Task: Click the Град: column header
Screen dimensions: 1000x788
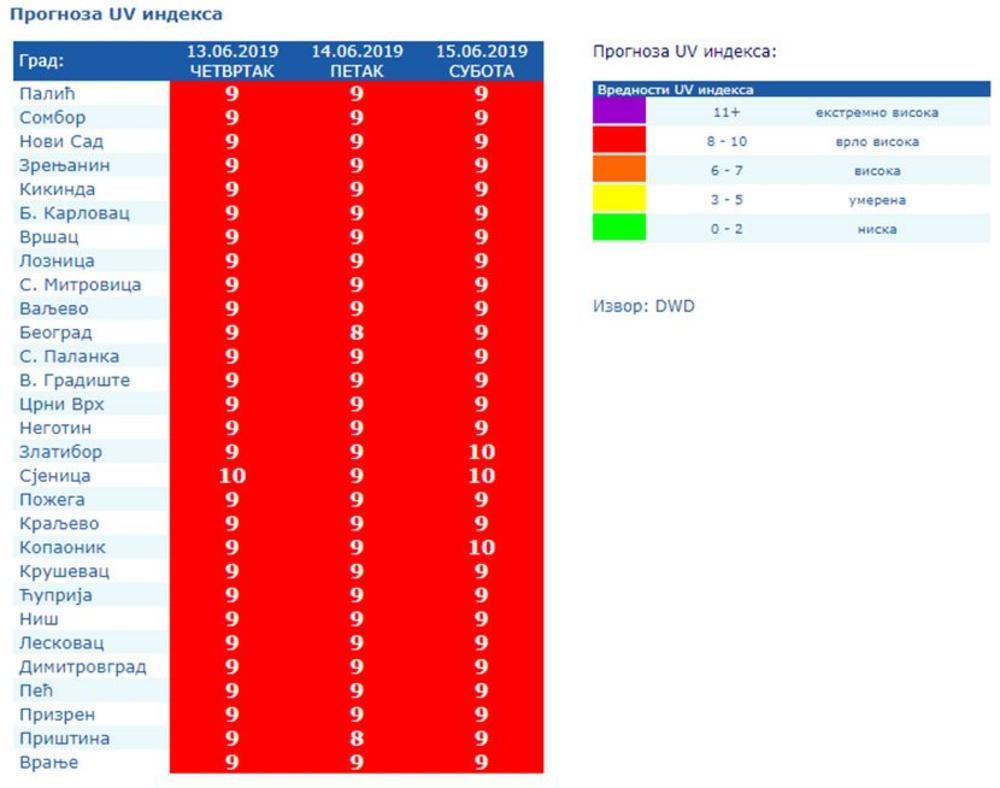Action: pos(42,62)
